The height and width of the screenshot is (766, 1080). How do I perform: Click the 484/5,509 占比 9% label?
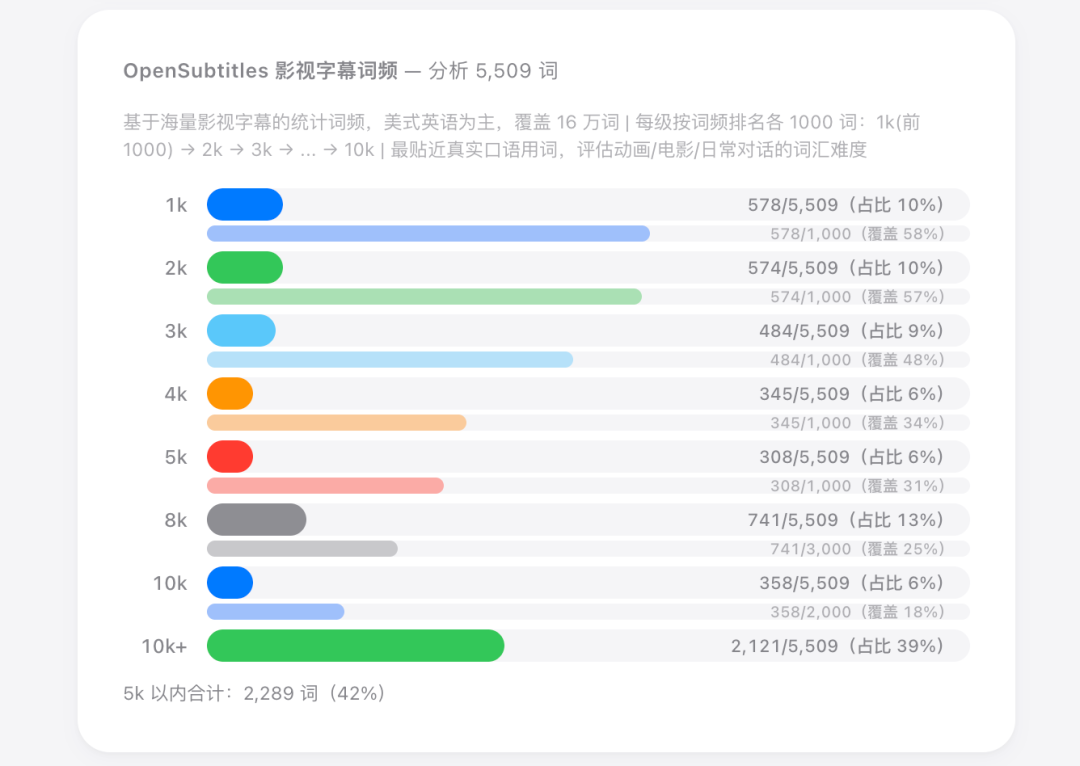click(x=851, y=331)
